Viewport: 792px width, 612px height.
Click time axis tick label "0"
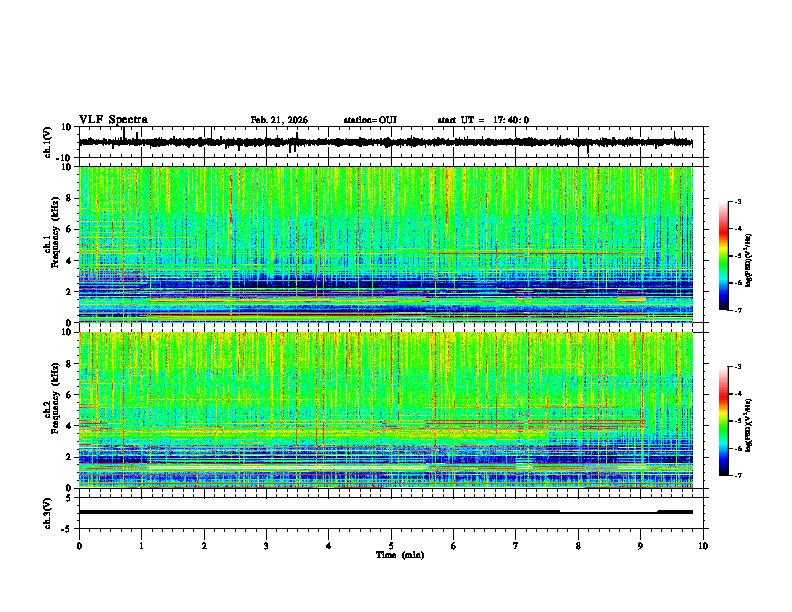pyautogui.click(x=79, y=546)
